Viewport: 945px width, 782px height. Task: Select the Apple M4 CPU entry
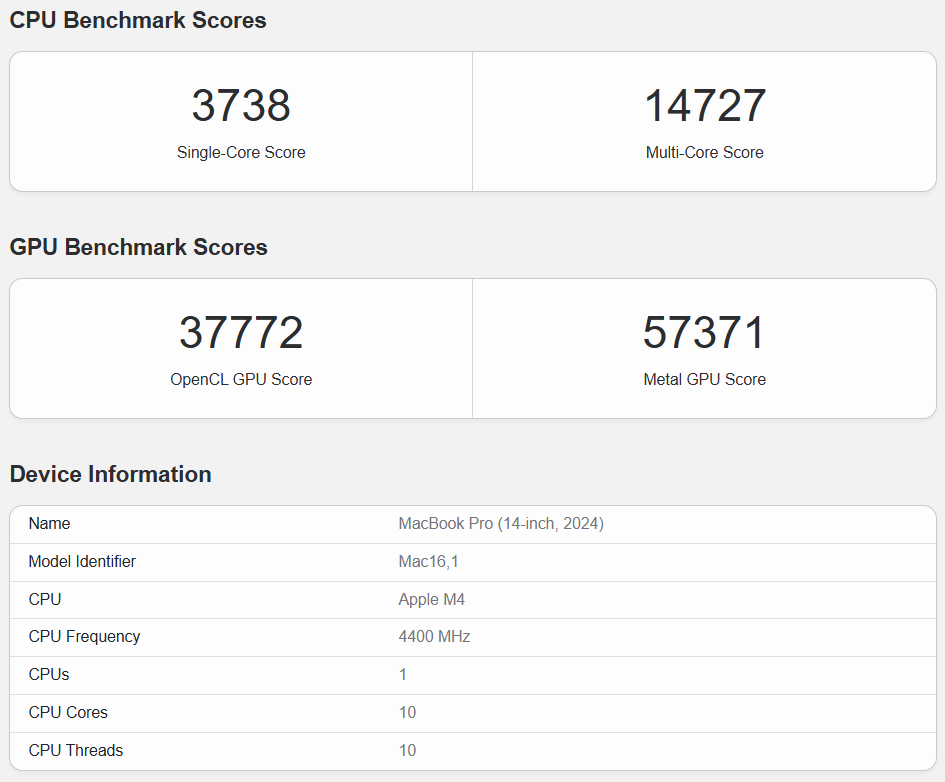click(431, 599)
